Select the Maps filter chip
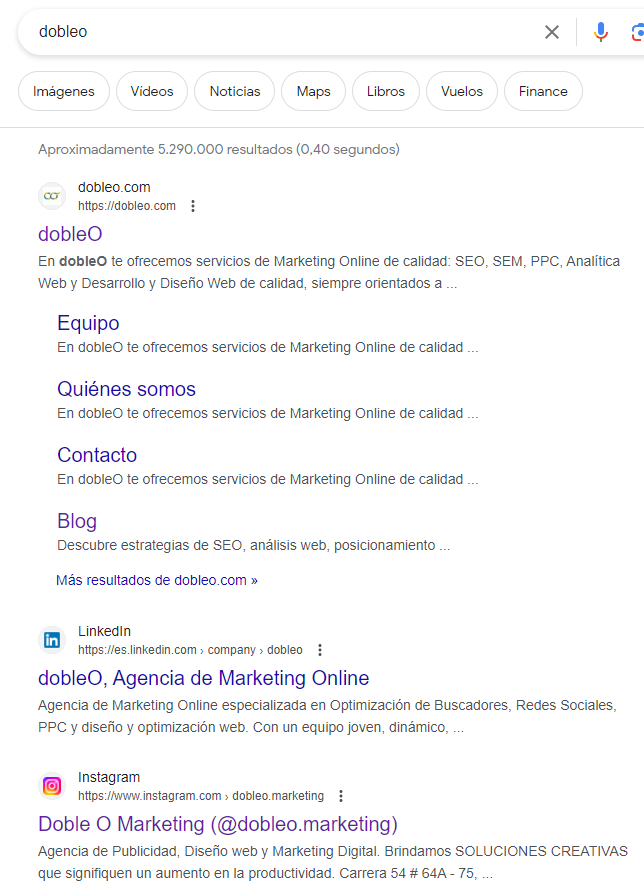Image resolution: width=644 pixels, height=896 pixels. (x=313, y=91)
